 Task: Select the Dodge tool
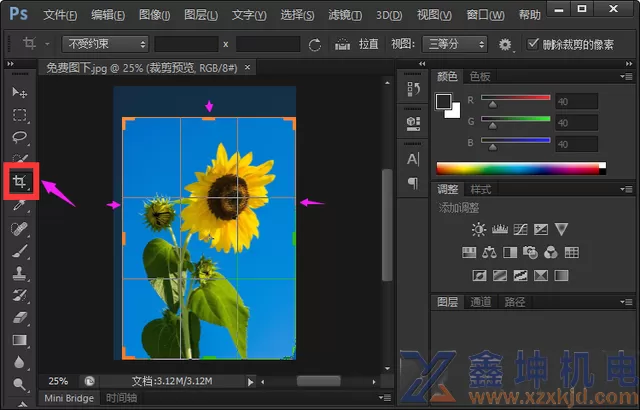[x=20, y=384]
